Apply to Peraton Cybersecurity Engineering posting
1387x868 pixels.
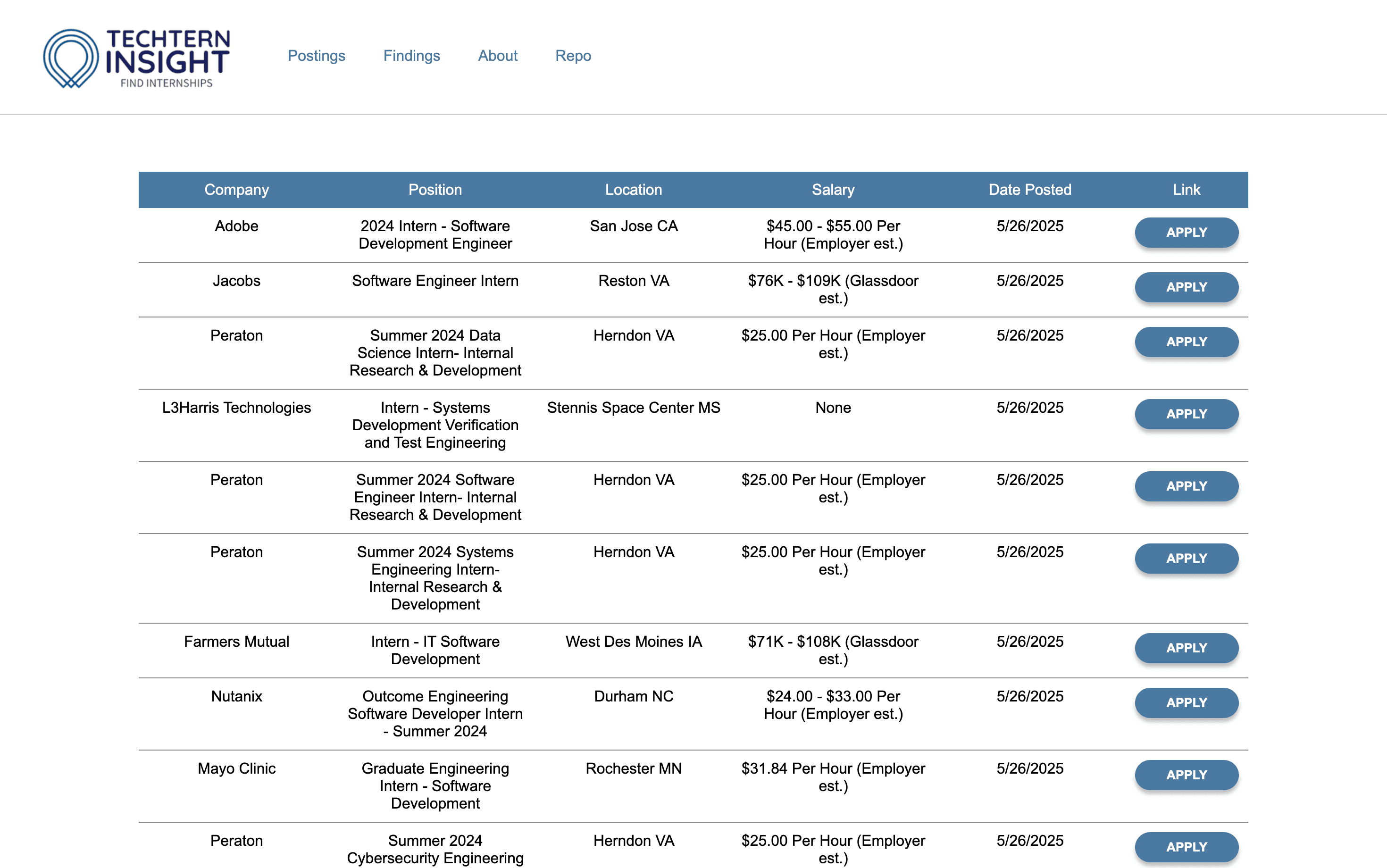click(1186, 847)
